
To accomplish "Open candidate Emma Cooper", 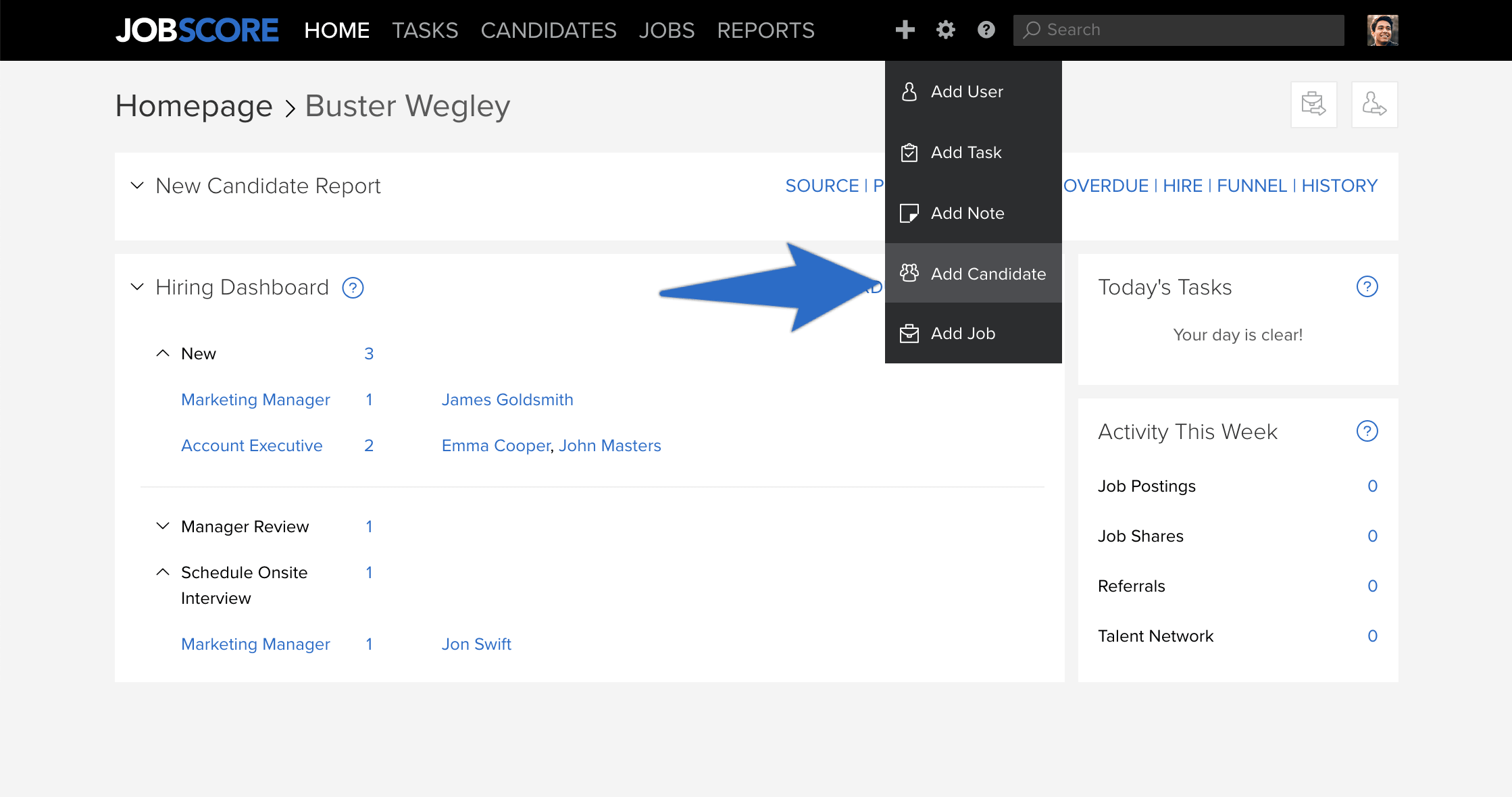I will tap(497, 446).
